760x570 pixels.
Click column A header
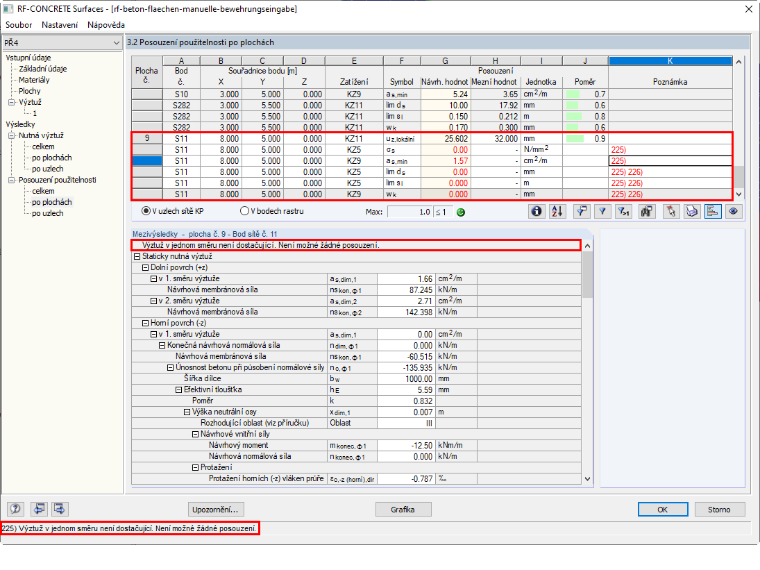(x=181, y=61)
